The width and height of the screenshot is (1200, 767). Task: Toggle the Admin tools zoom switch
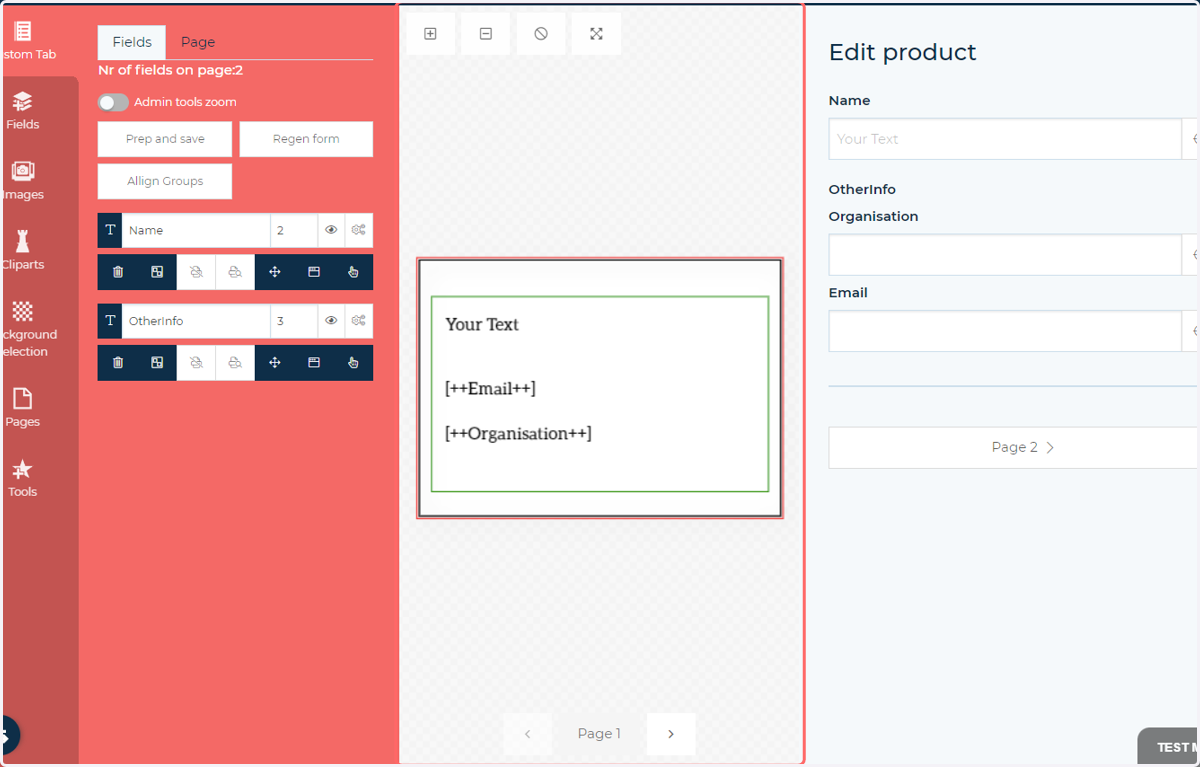pos(113,102)
